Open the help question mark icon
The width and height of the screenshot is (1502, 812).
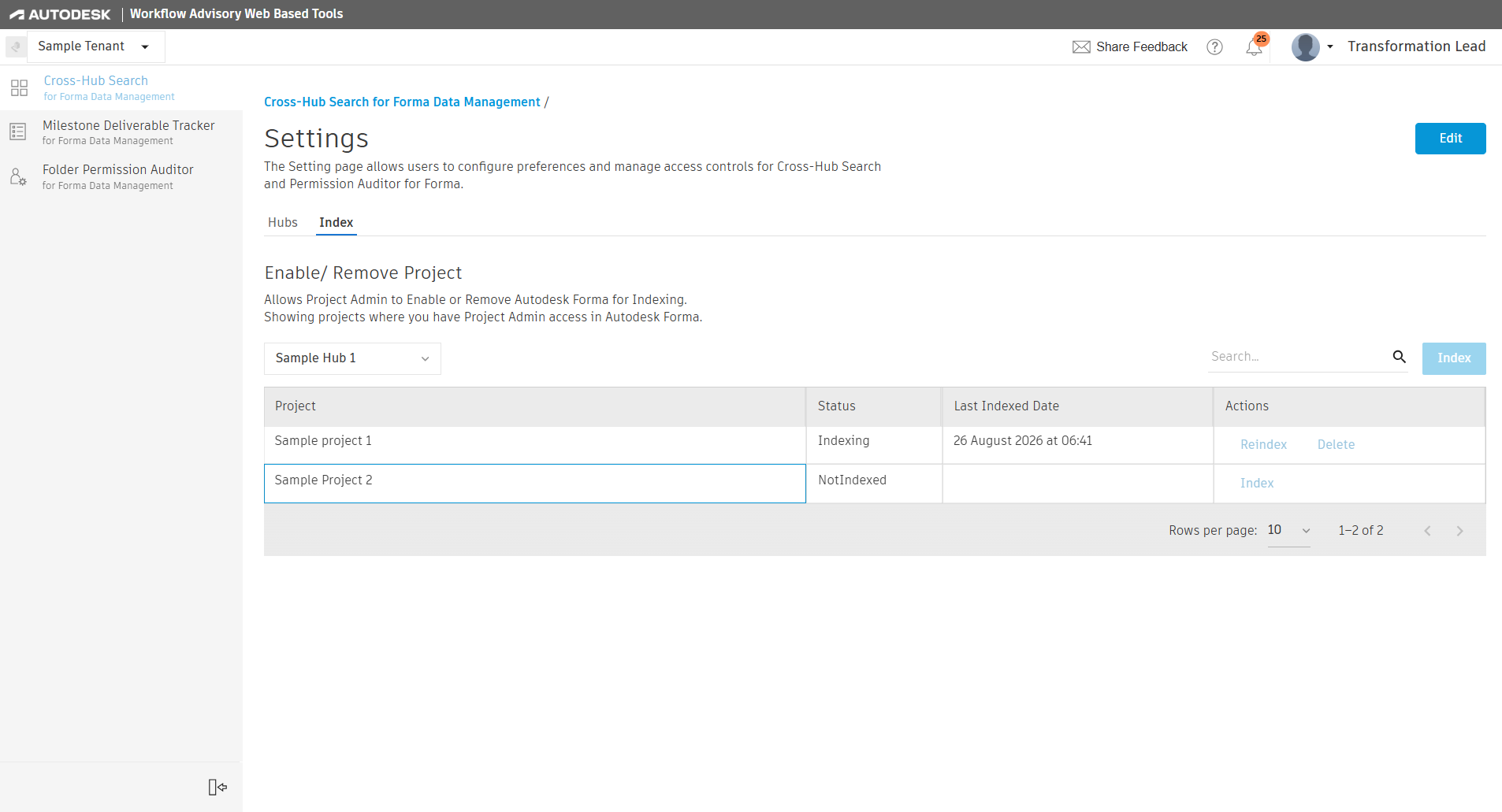pos(1214,47)
